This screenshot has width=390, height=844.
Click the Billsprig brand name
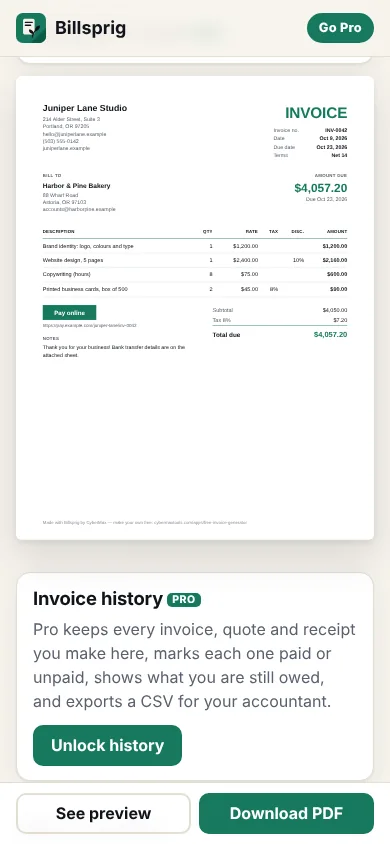click(x=90, y=28)
